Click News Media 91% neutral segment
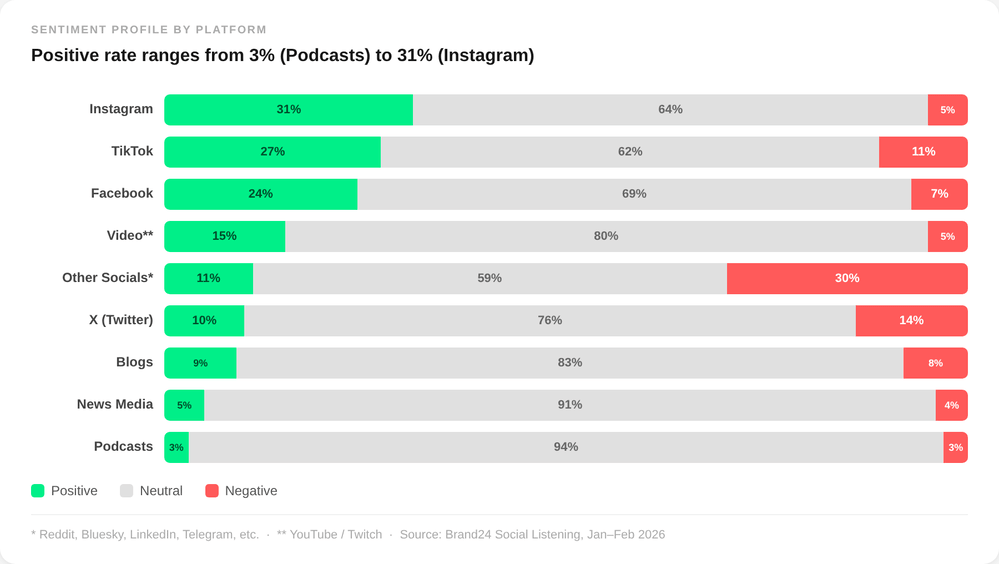 pos(570,405)
